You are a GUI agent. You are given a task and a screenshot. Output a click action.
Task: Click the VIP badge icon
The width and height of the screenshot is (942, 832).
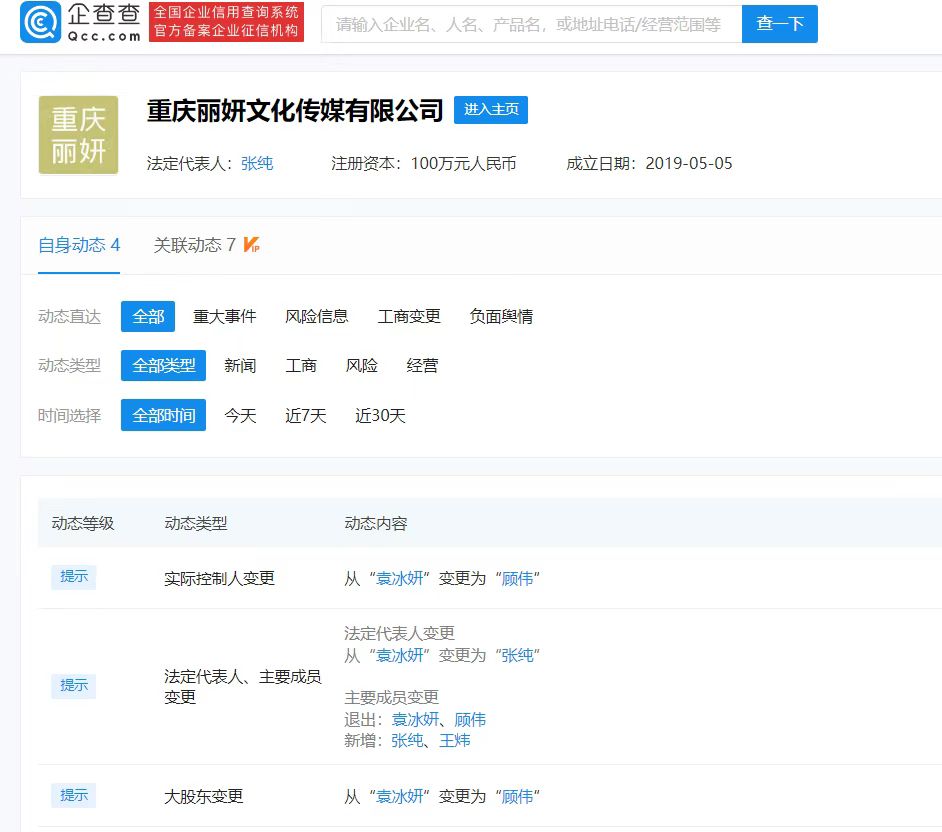[252, 245]
